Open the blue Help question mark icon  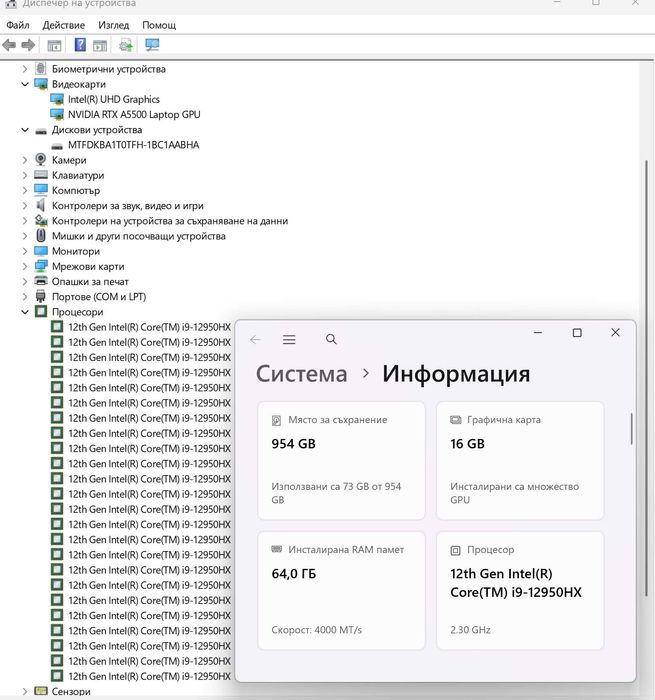80,45
